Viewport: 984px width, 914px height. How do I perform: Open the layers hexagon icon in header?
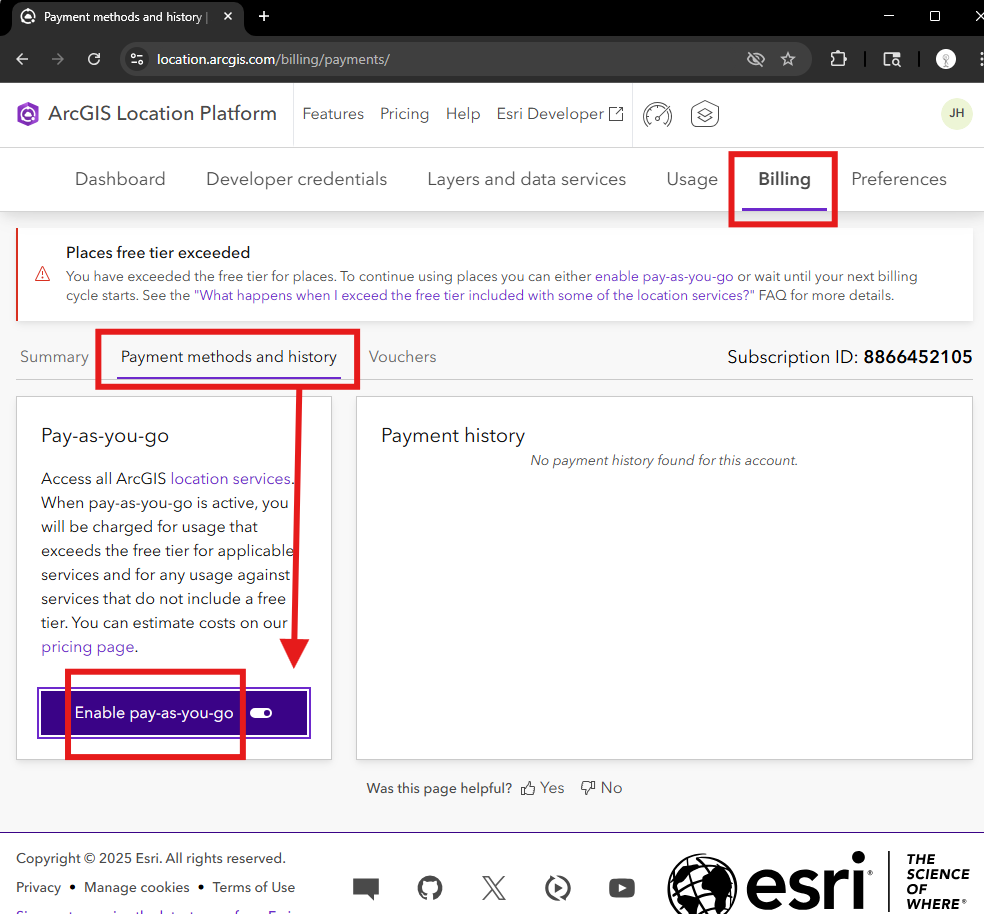705,114
